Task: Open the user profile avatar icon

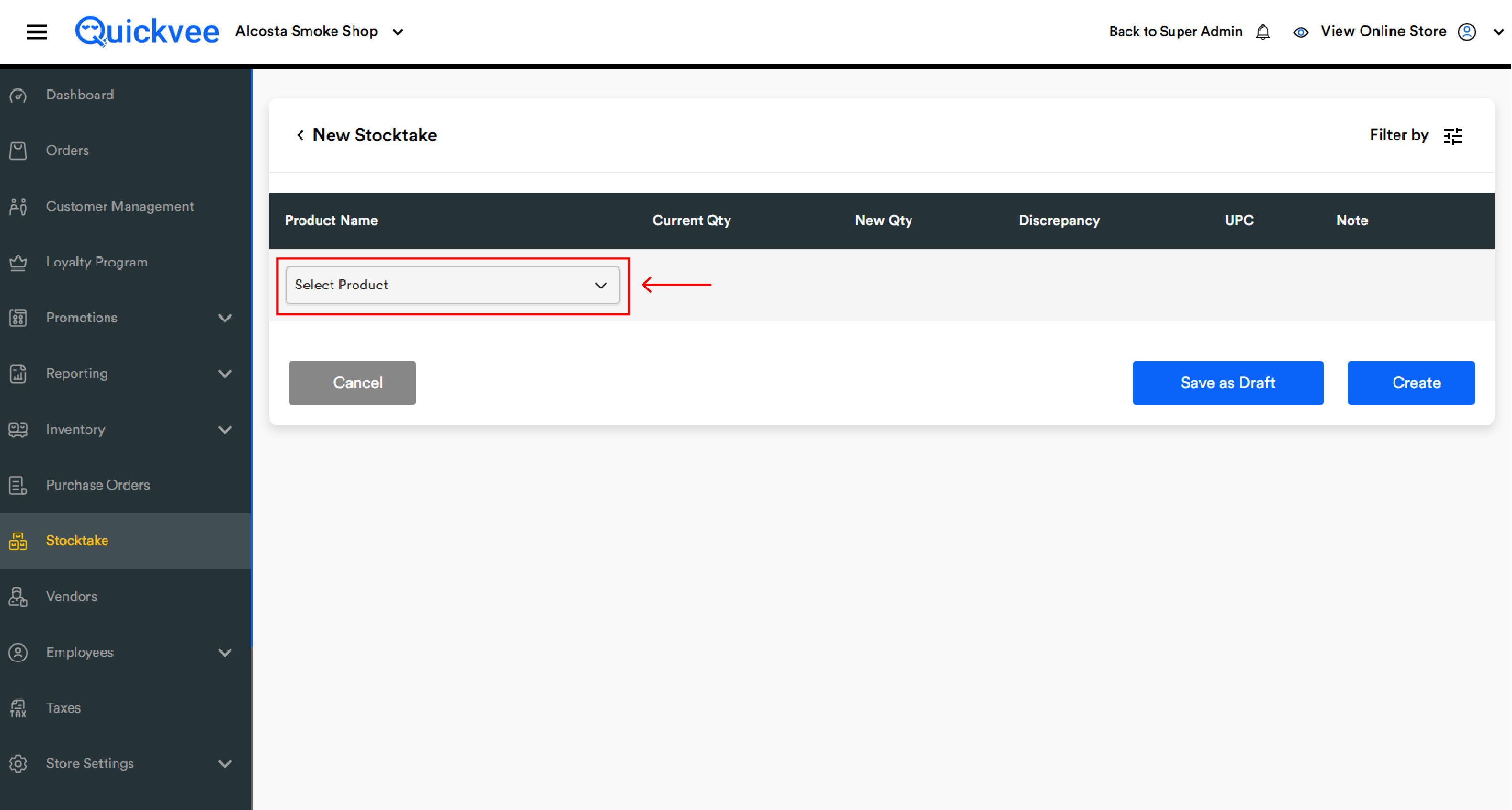Action: [1466, 32]
